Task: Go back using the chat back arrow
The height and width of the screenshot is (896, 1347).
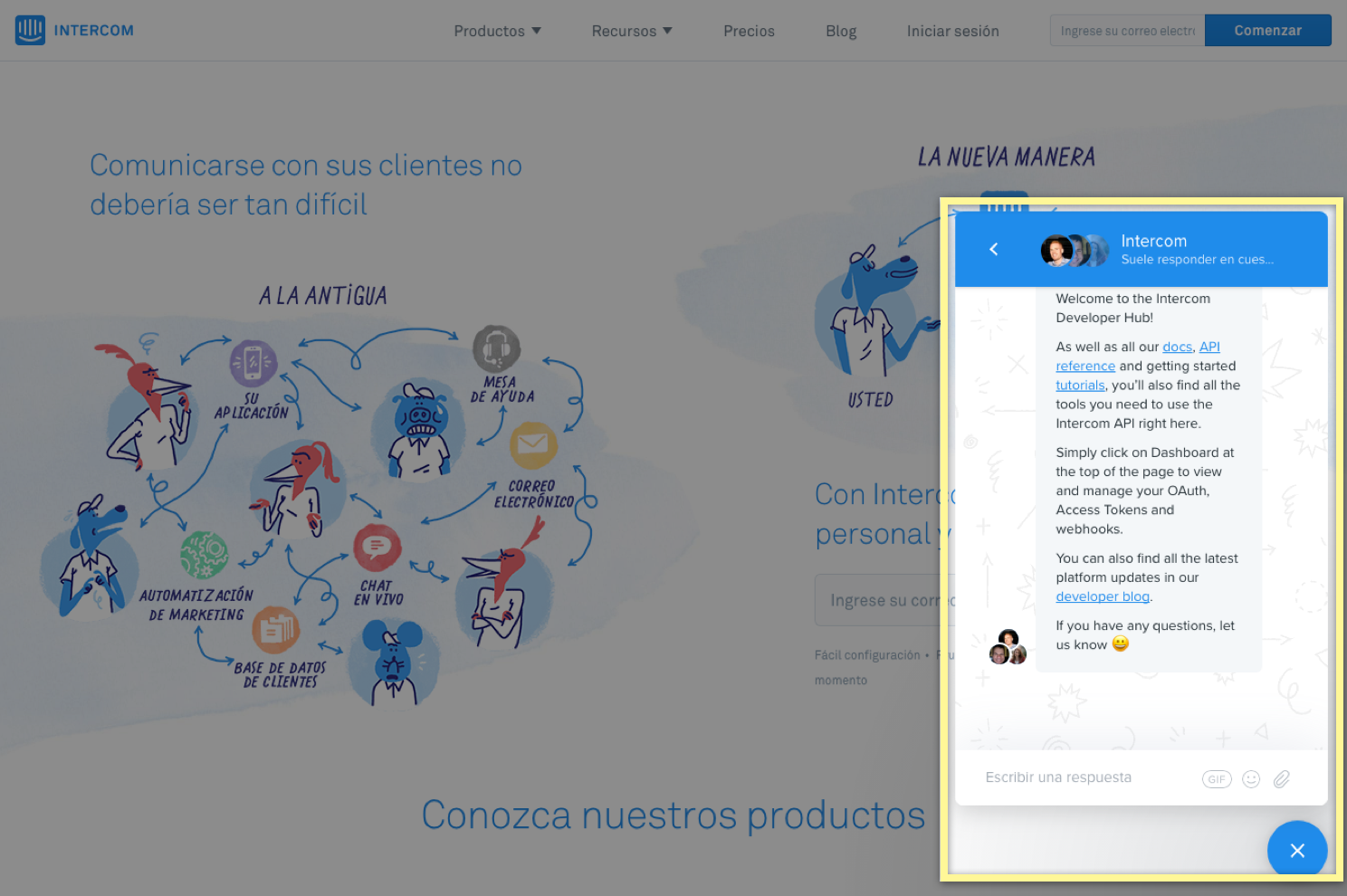Action: tap(993, 249)
